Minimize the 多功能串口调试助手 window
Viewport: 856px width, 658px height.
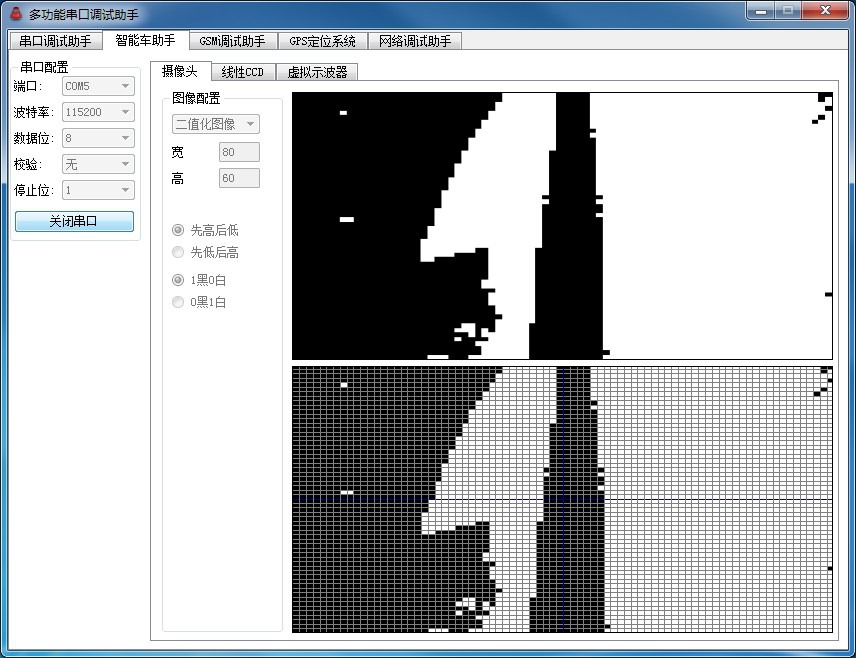(x=760, y=10)
